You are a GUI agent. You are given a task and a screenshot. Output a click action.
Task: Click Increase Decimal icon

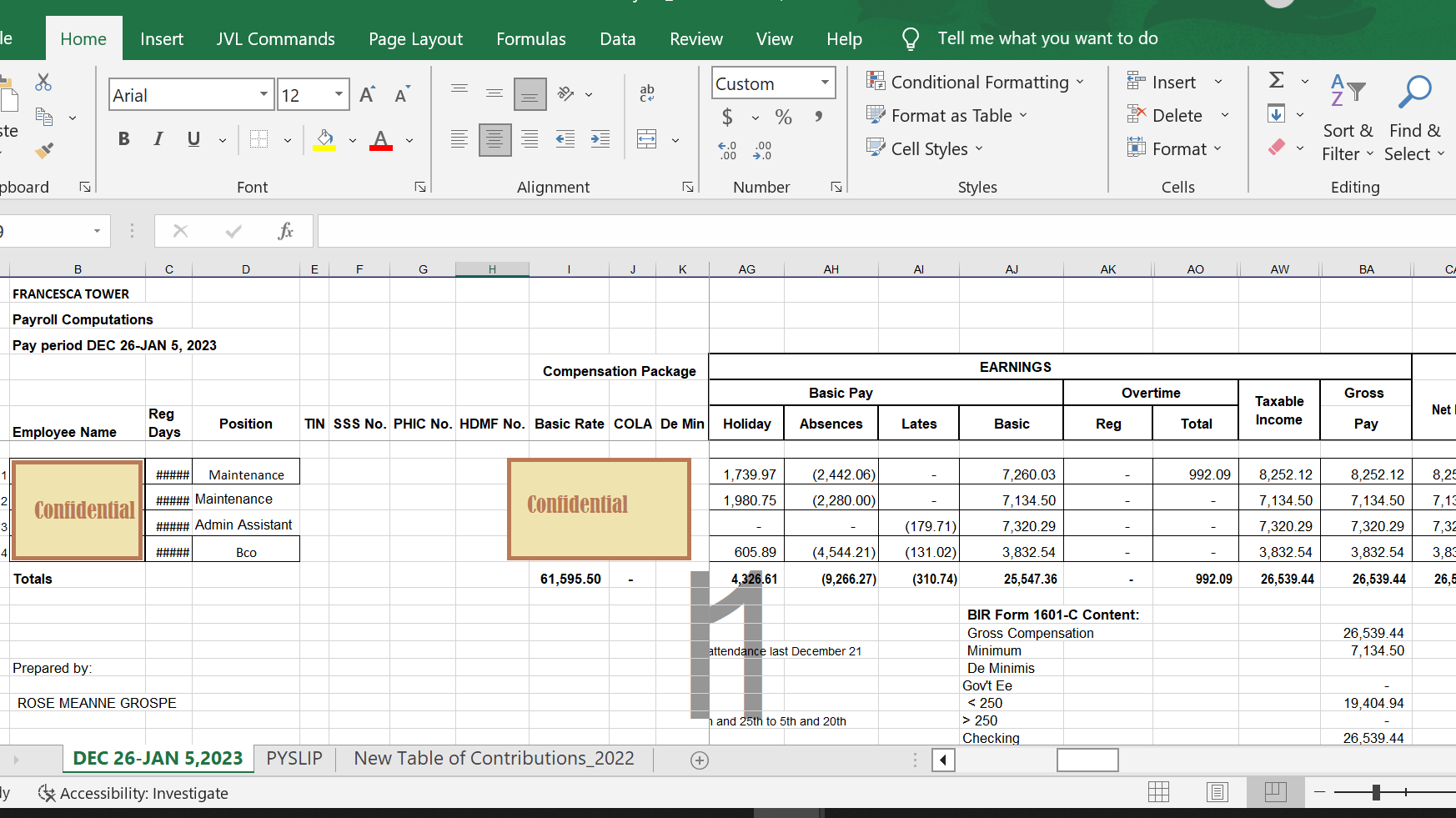[727, 150]
